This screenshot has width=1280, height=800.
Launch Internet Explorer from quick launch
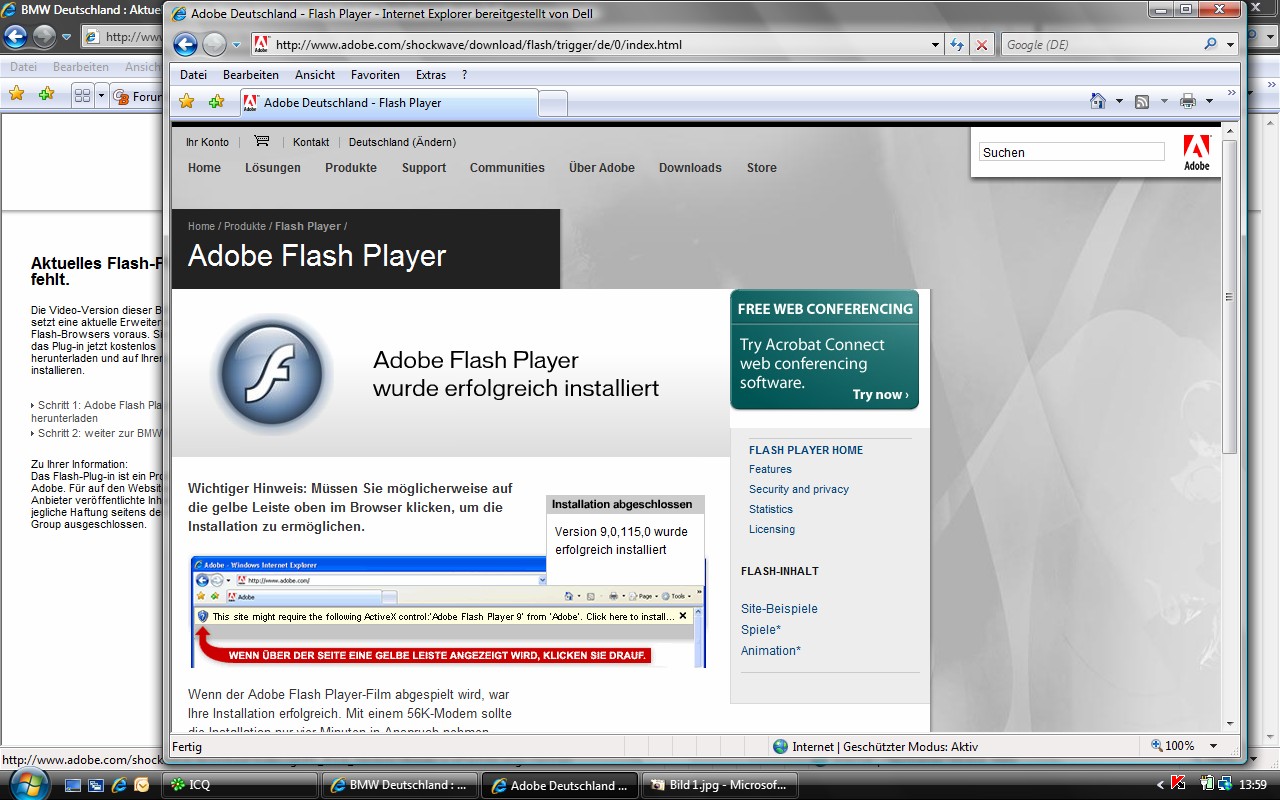pos(119,785)
